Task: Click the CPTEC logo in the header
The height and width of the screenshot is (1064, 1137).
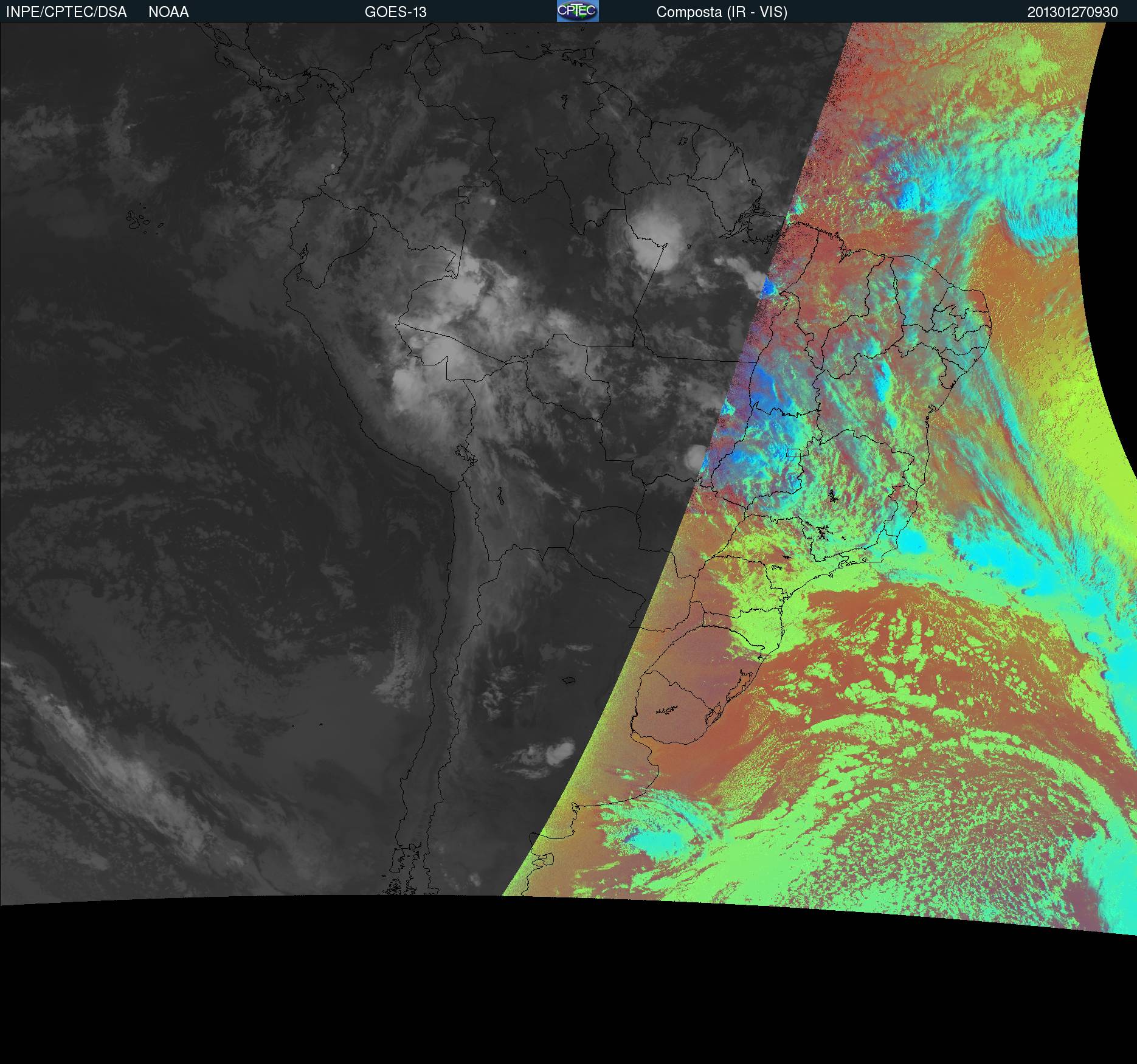Action: click(x=578, y=11)
